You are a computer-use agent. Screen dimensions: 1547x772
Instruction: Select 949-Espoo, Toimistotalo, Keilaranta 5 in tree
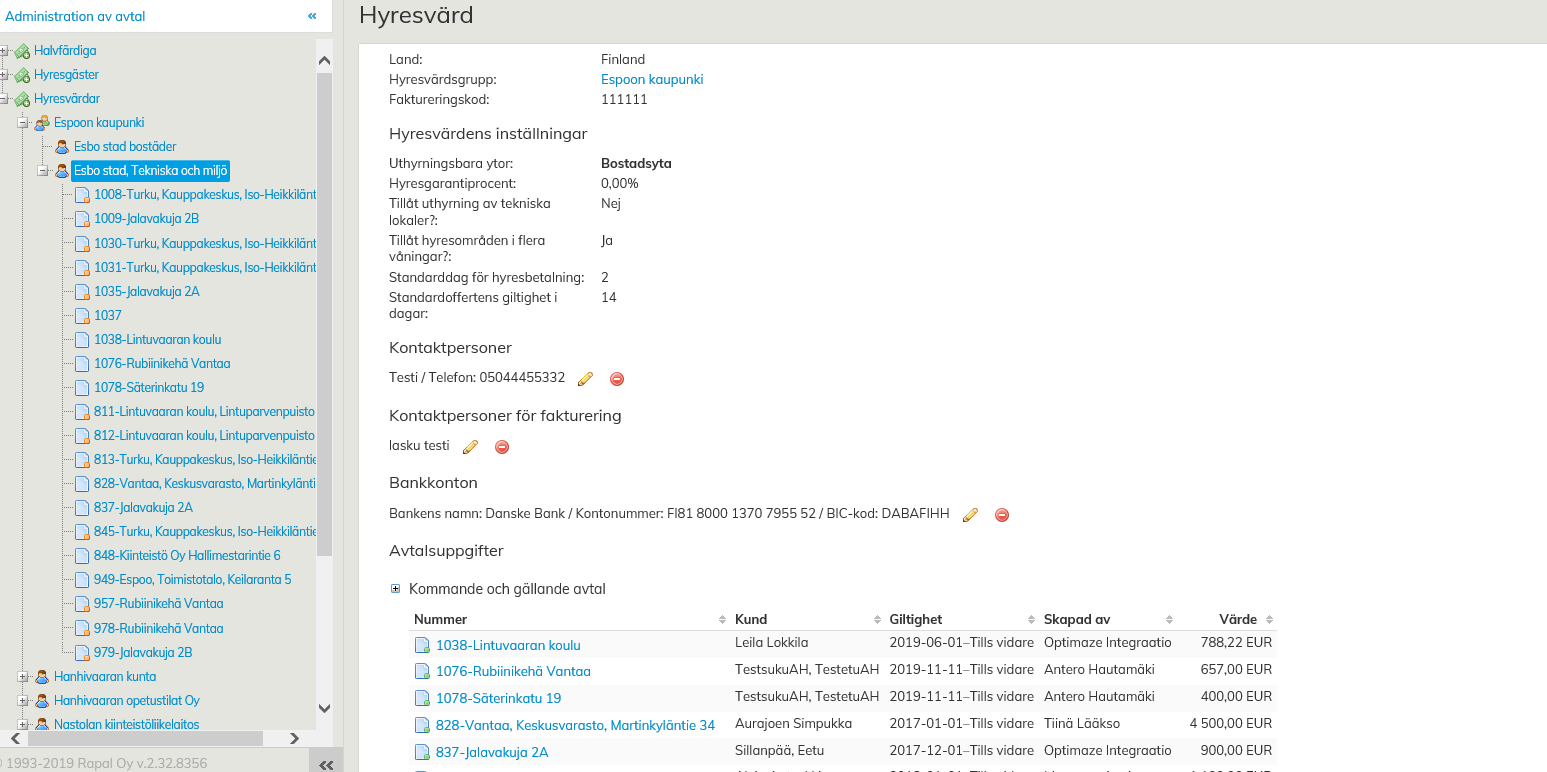click(192, 580)
